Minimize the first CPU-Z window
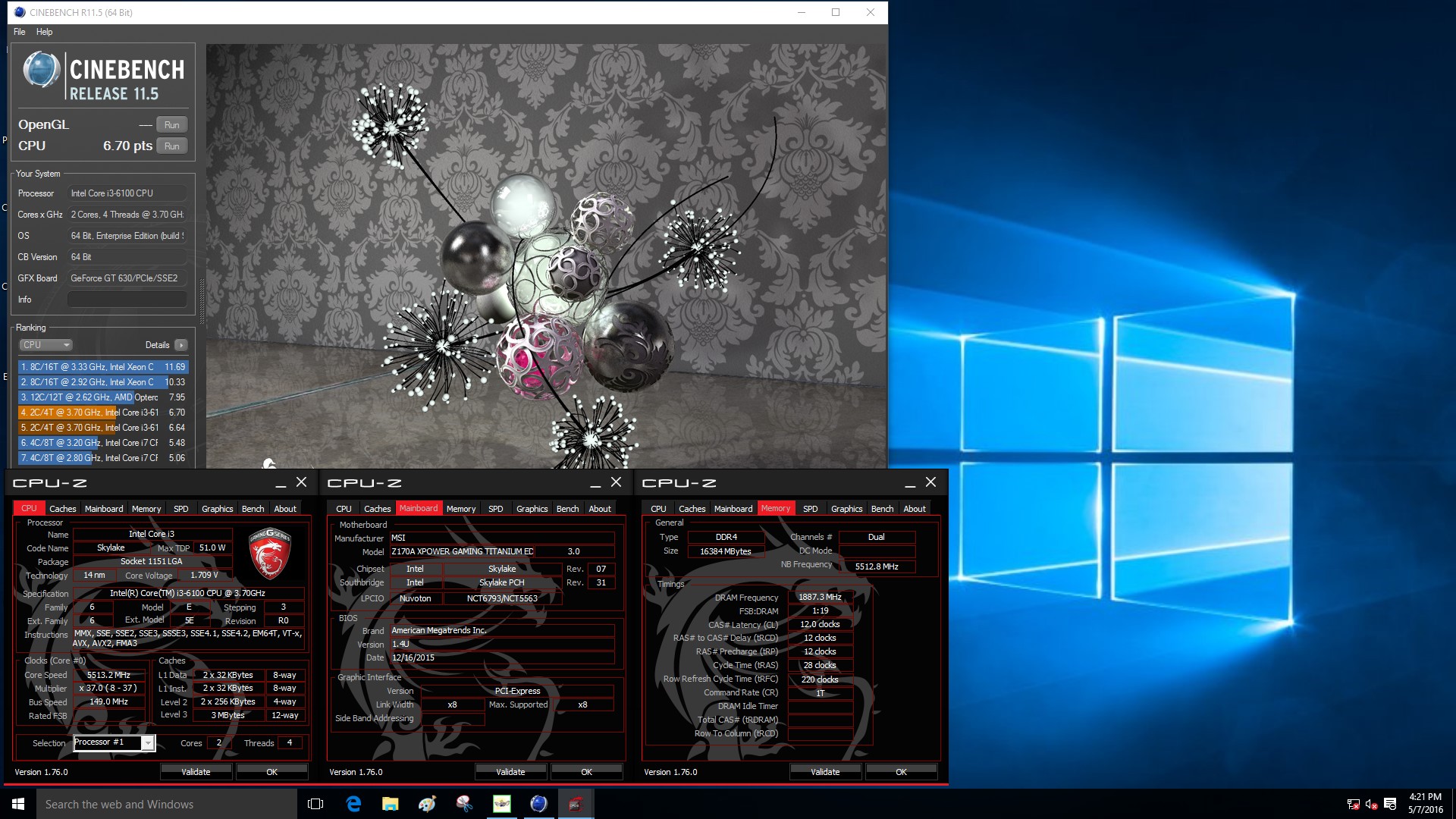This screenshot has width=1456, height=819. point(281,483)
